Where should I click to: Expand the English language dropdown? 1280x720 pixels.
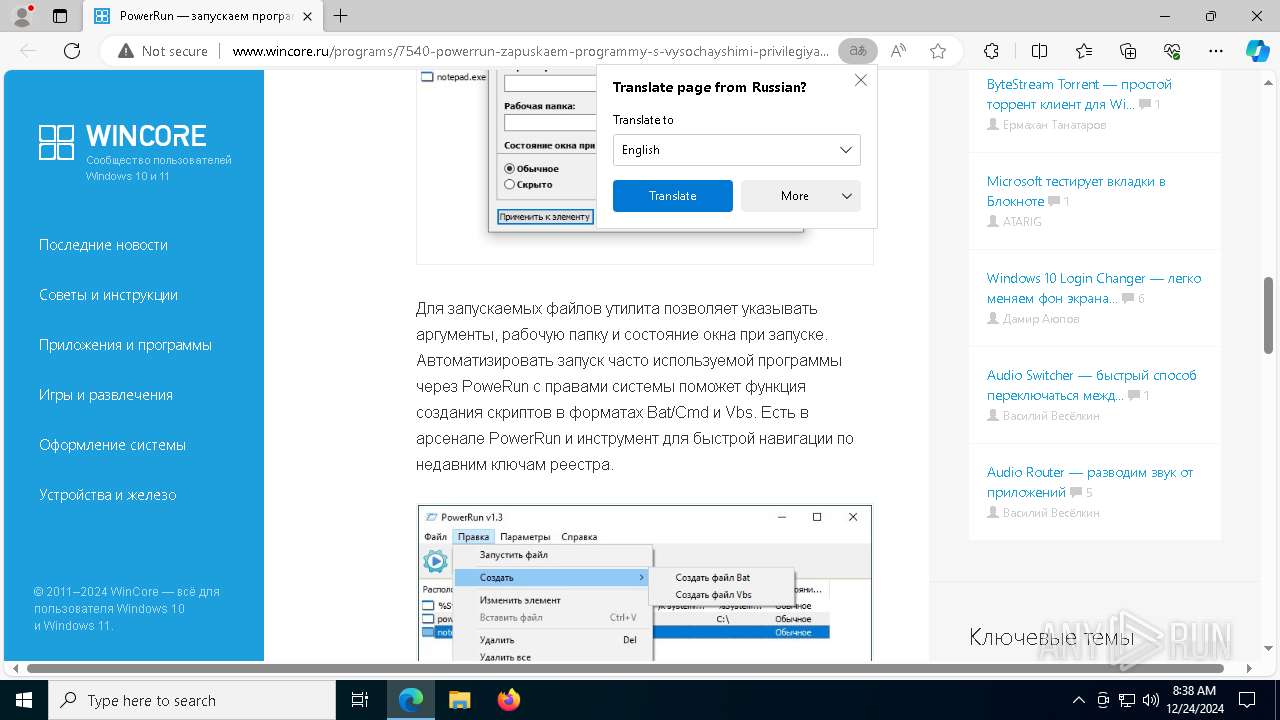(x=736, y=150)
